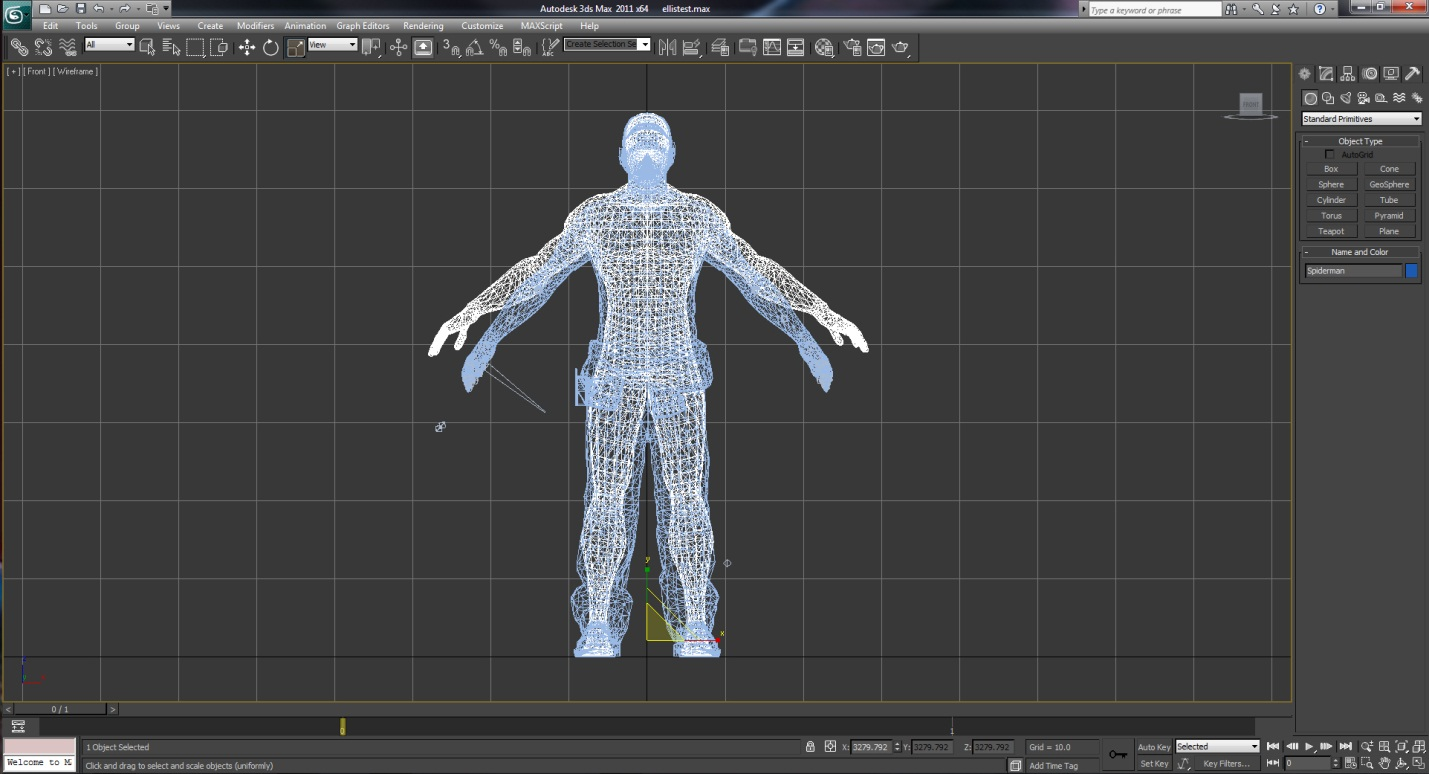Image resolution: width=1429 pixels, height=774 pixels.
Task: Collapse the Object Type rollout
Action: 1360,141
